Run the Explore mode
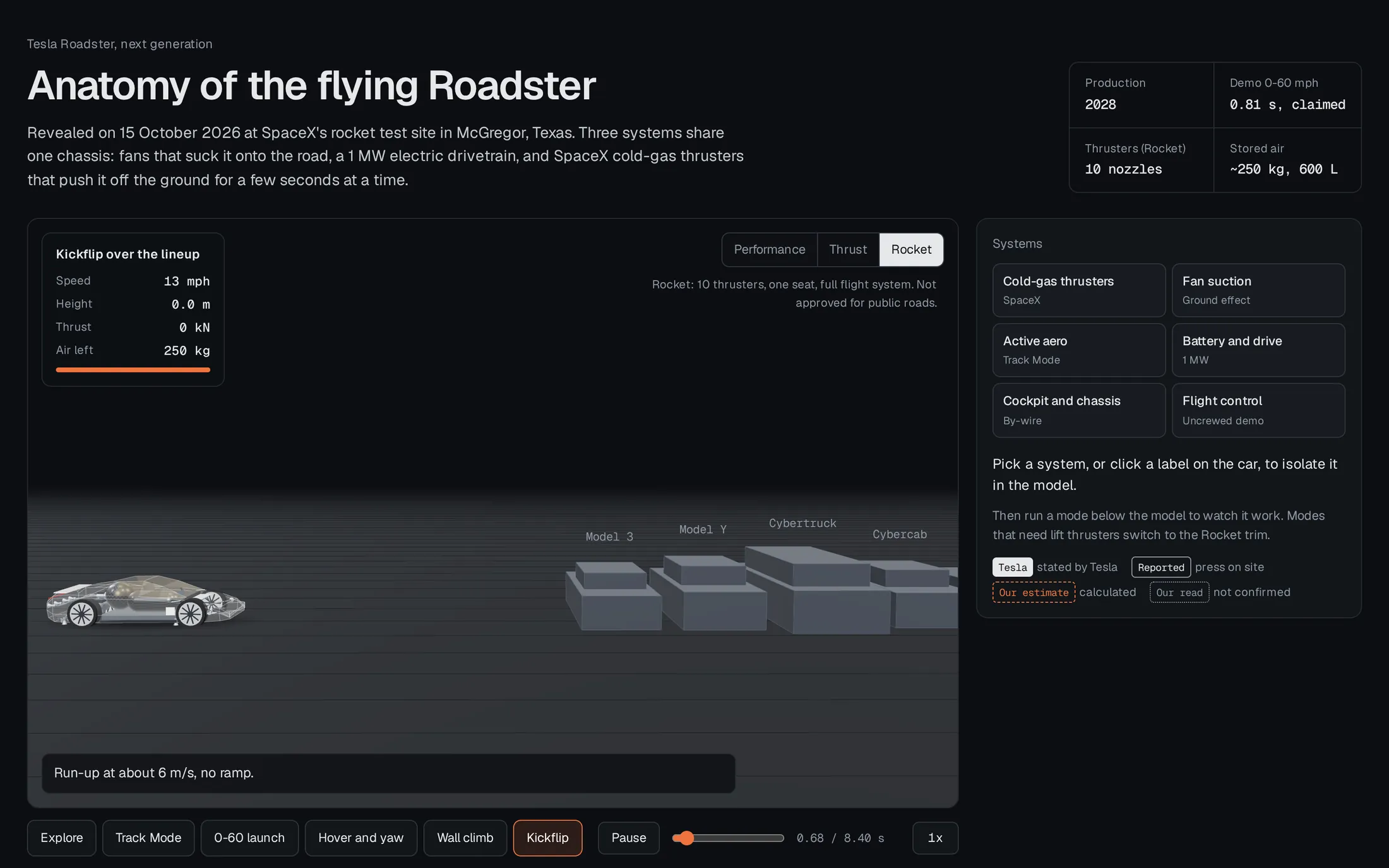This screenshot has height=868, width=1389. coord(61,838)
